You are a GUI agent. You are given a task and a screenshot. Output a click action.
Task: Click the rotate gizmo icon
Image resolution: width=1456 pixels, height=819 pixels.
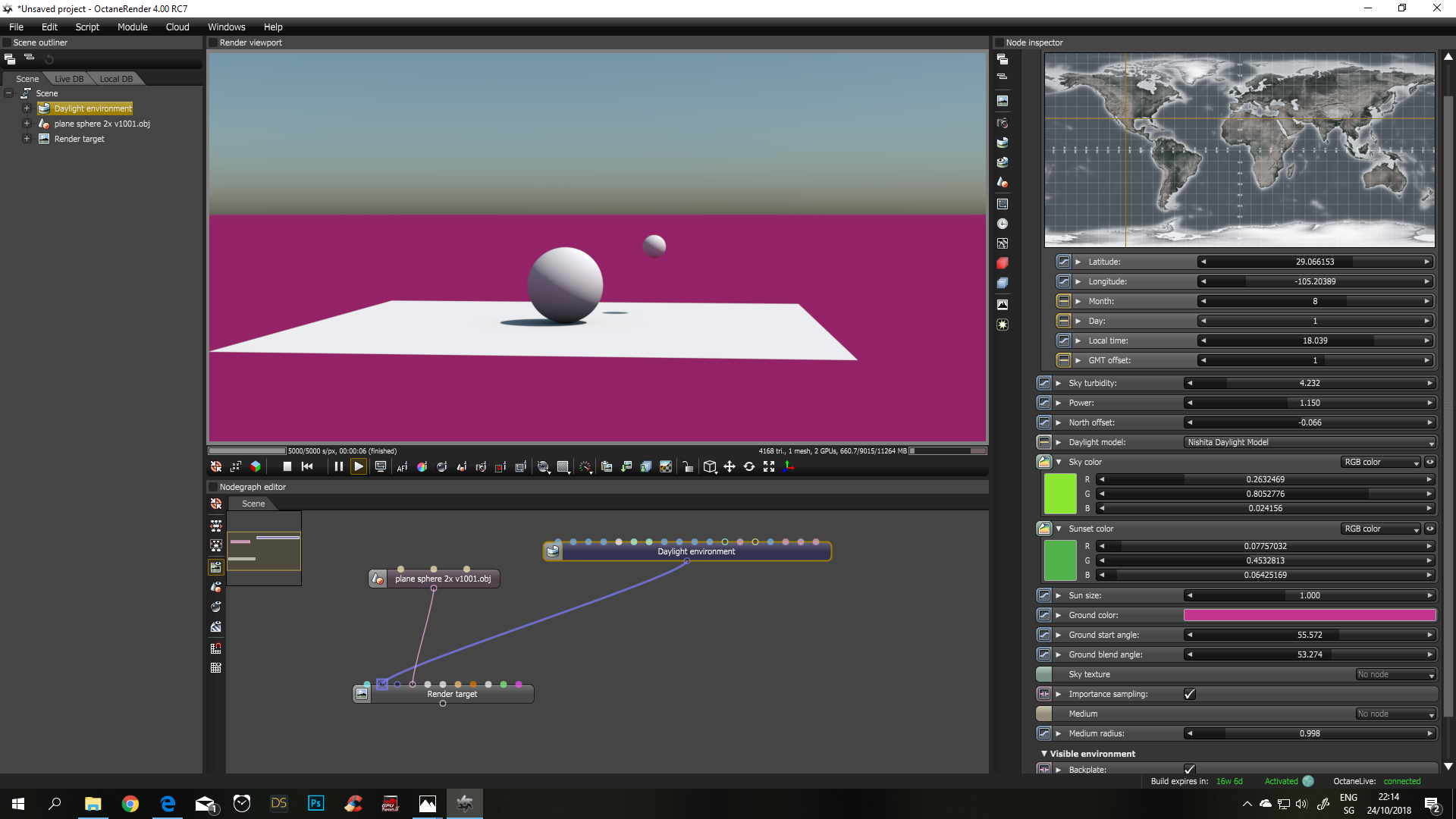pyautogui.click(x=749, y=467)
